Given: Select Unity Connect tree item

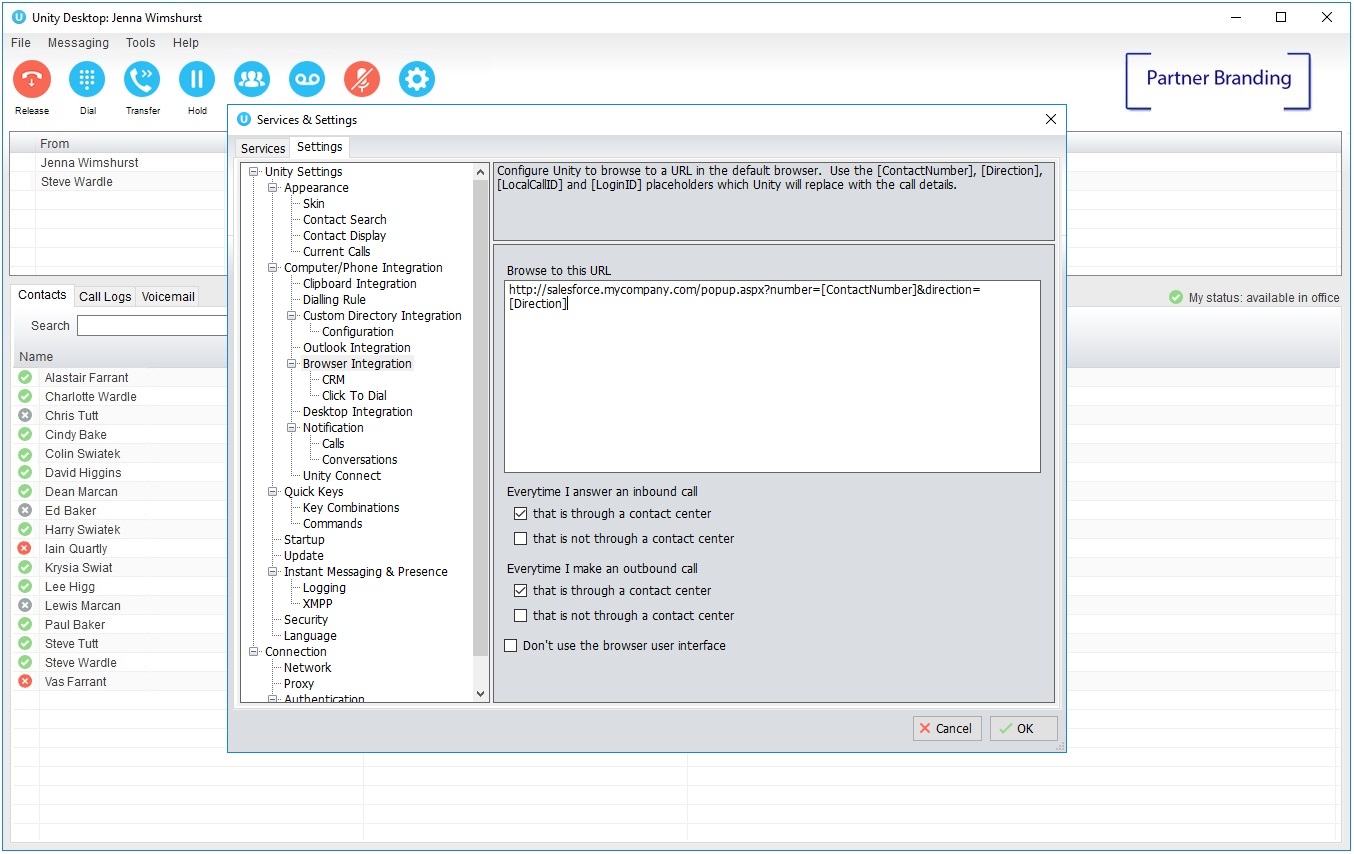Looking at the screenshot, I should pos(342,476).
